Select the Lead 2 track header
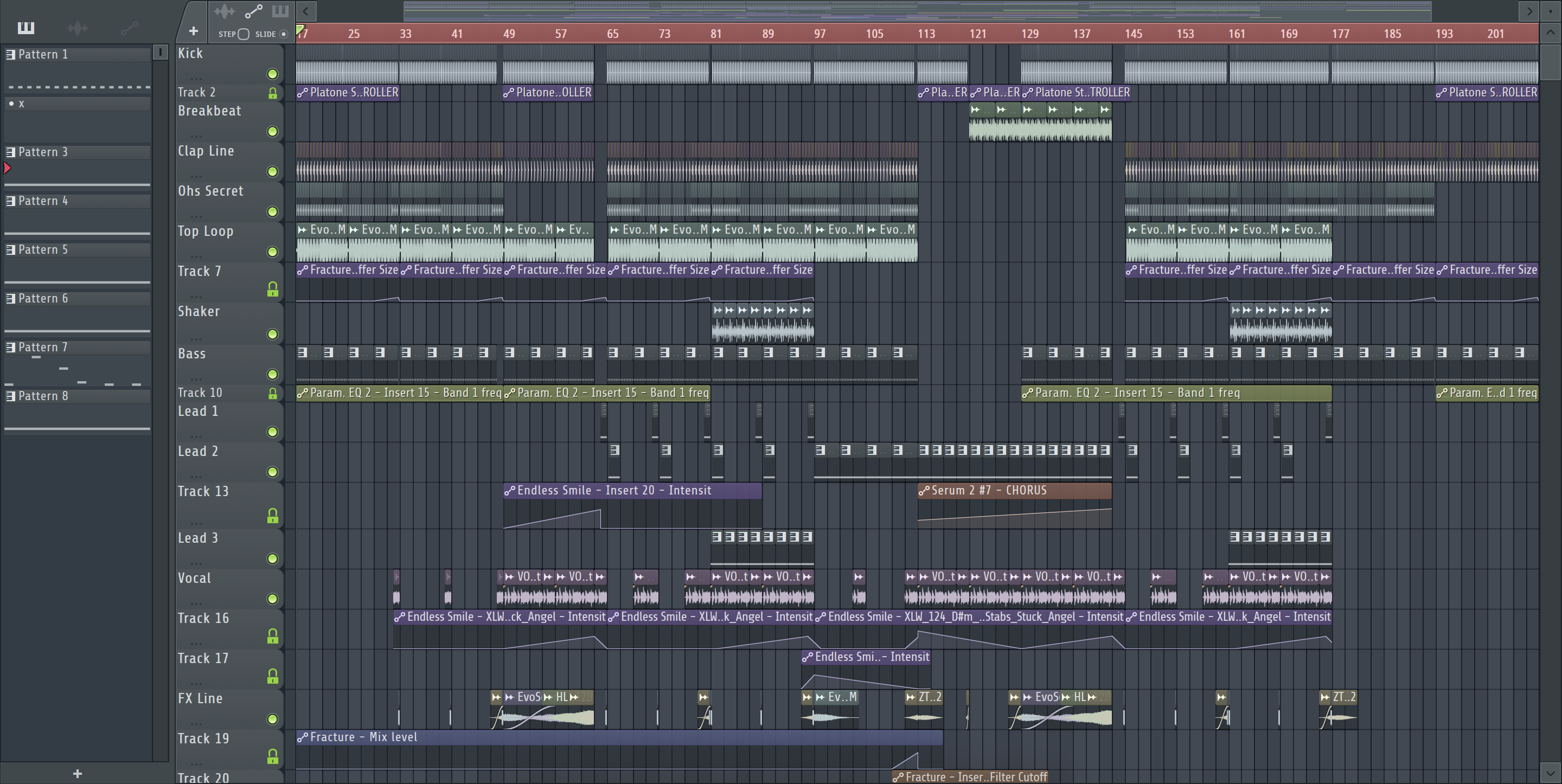This screenshot has width=1562, height=784. coord(229,462)
